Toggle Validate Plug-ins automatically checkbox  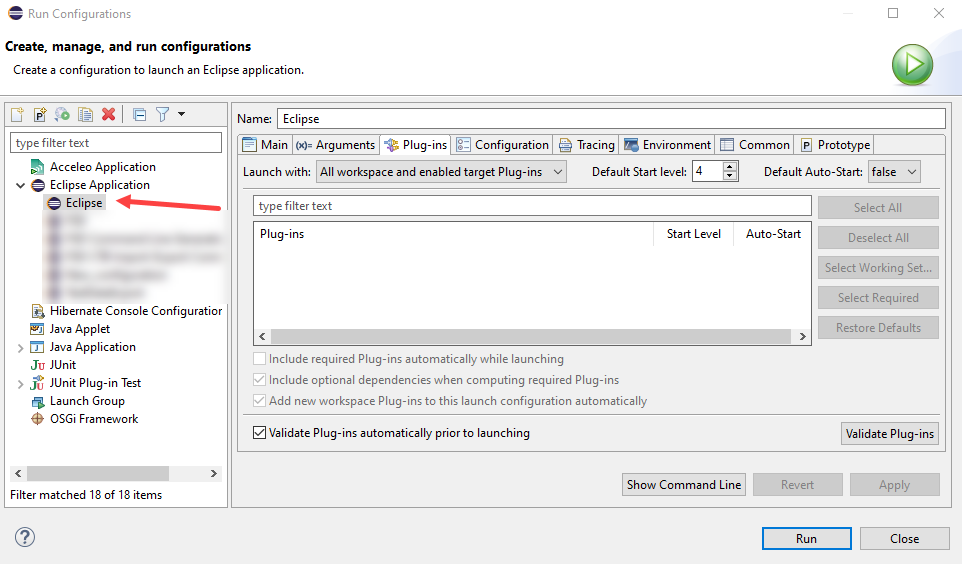260,433
